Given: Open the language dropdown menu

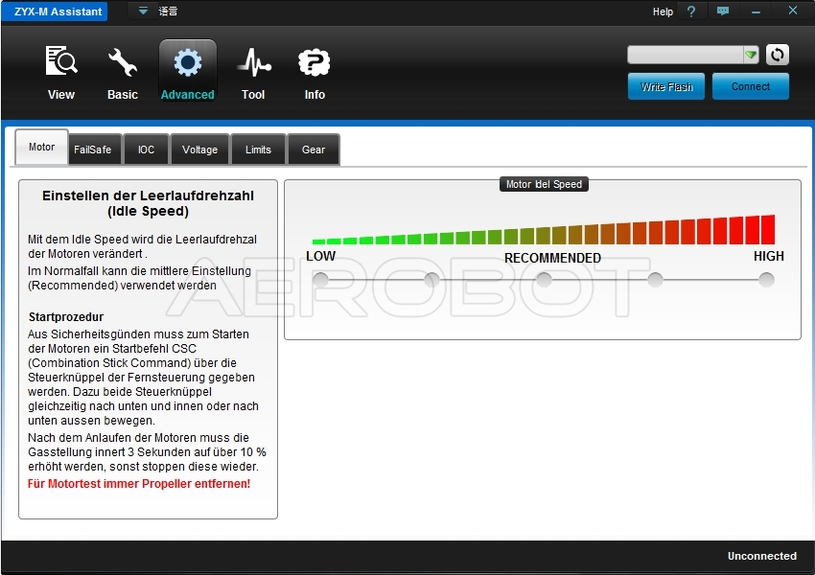Looking at the screenshot, I should click(x=143, y=11).
